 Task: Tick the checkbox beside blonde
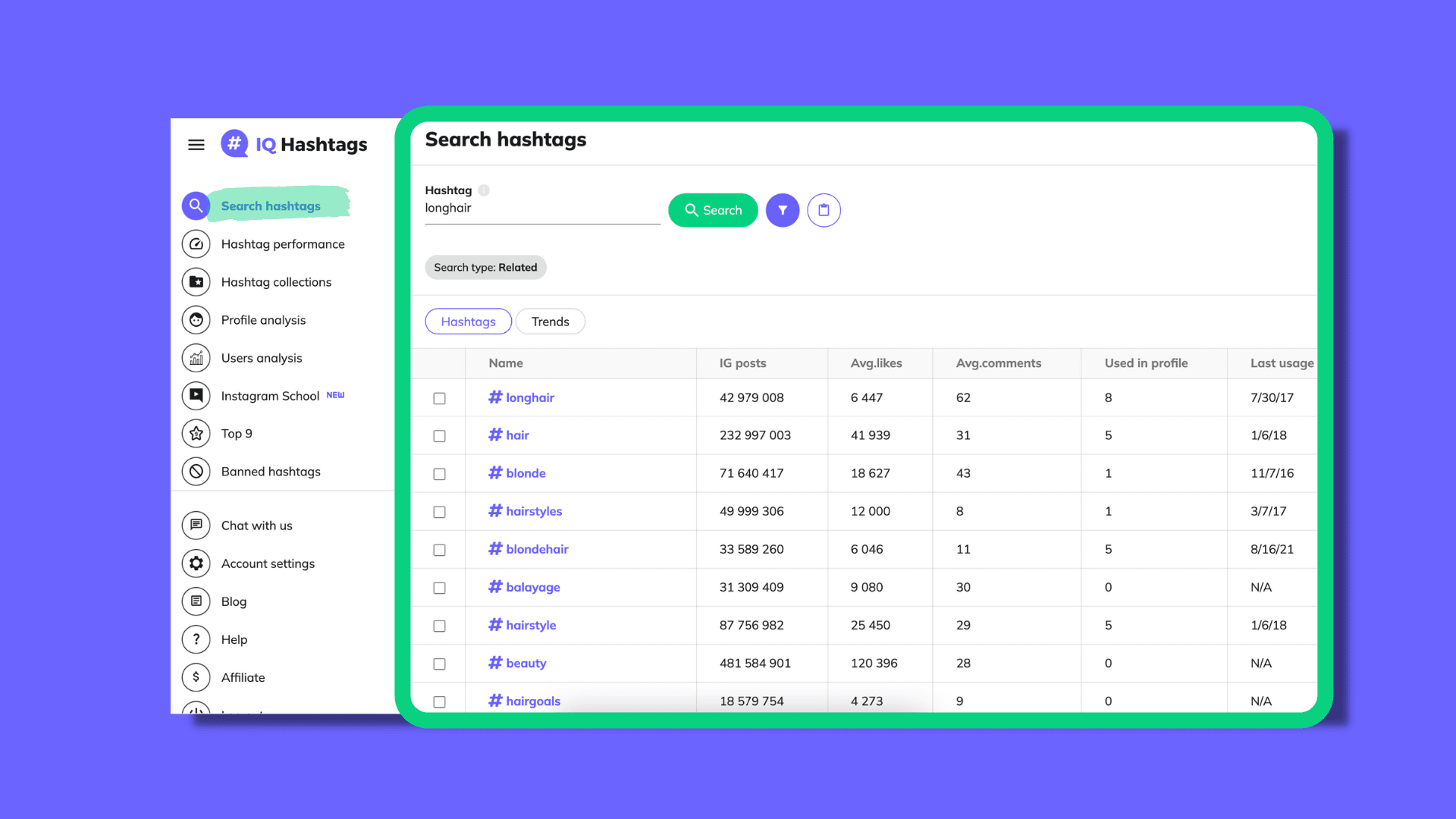[x=439, y=474]
